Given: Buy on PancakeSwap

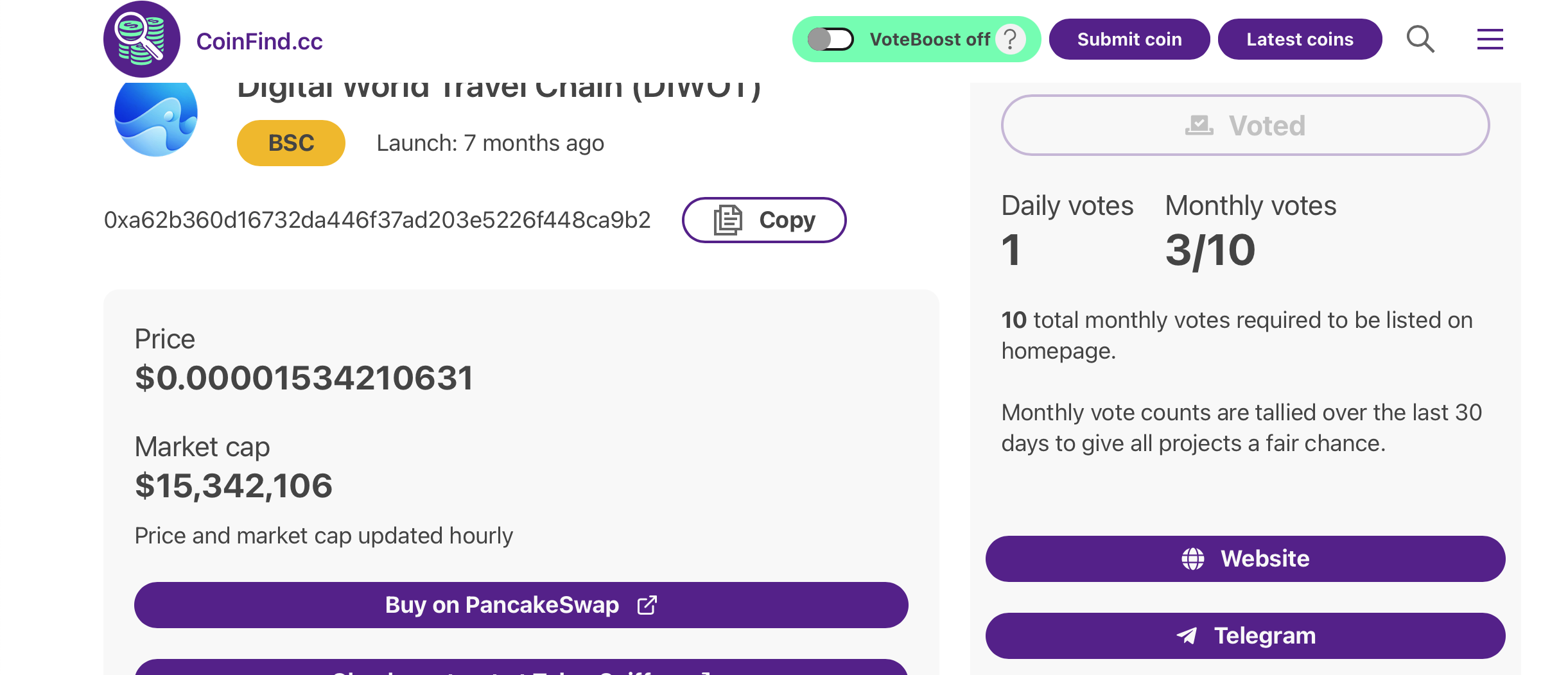Looking at the screenshot, I should pos(521,605).
